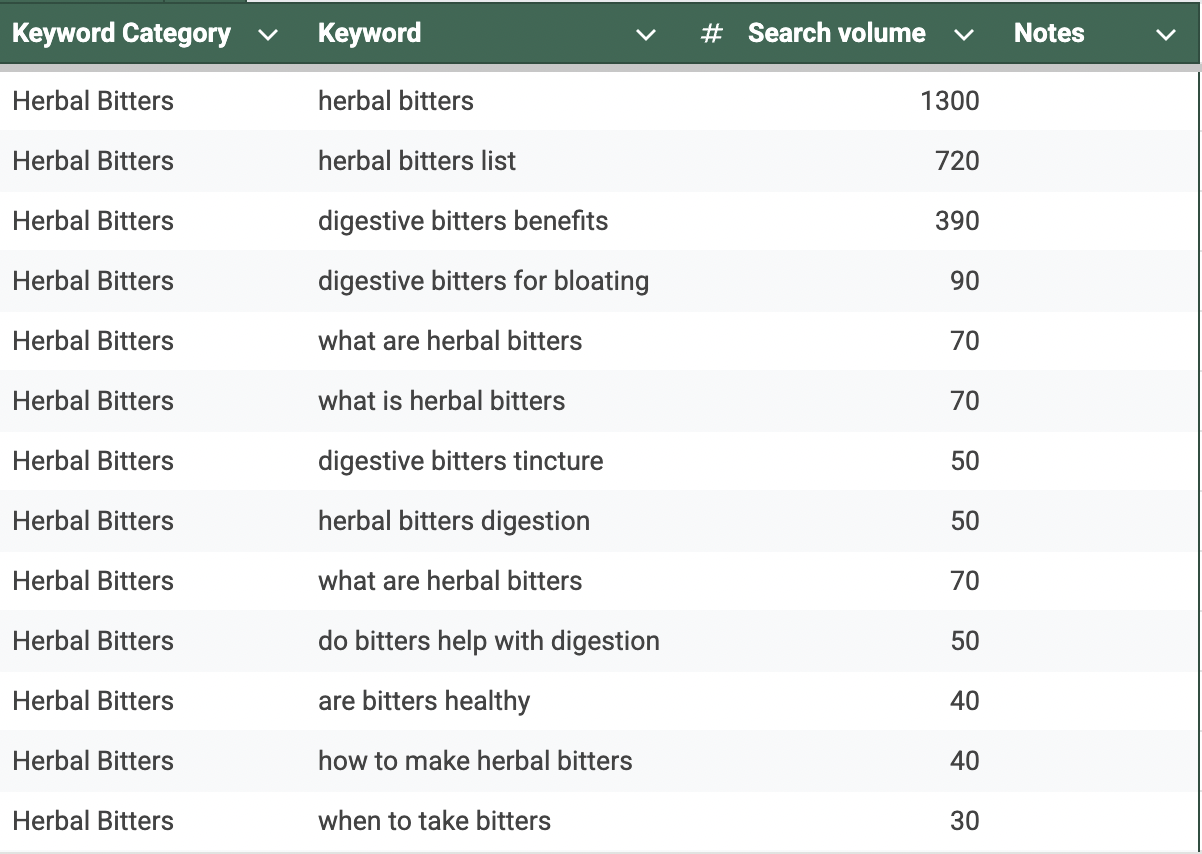1202x854 pixels.
Task: Open the Keyword column dropdown arrow
Action: (646, 35)
